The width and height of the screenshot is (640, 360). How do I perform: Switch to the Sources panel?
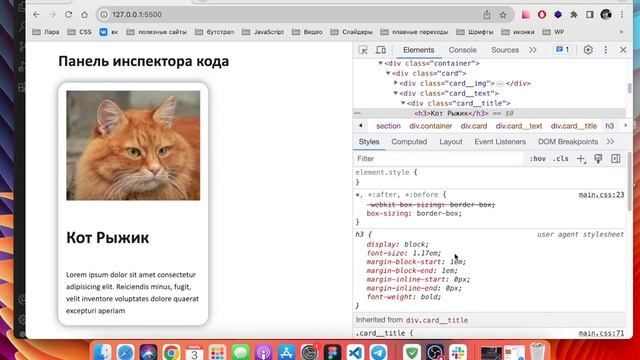(x=505, y=50)
